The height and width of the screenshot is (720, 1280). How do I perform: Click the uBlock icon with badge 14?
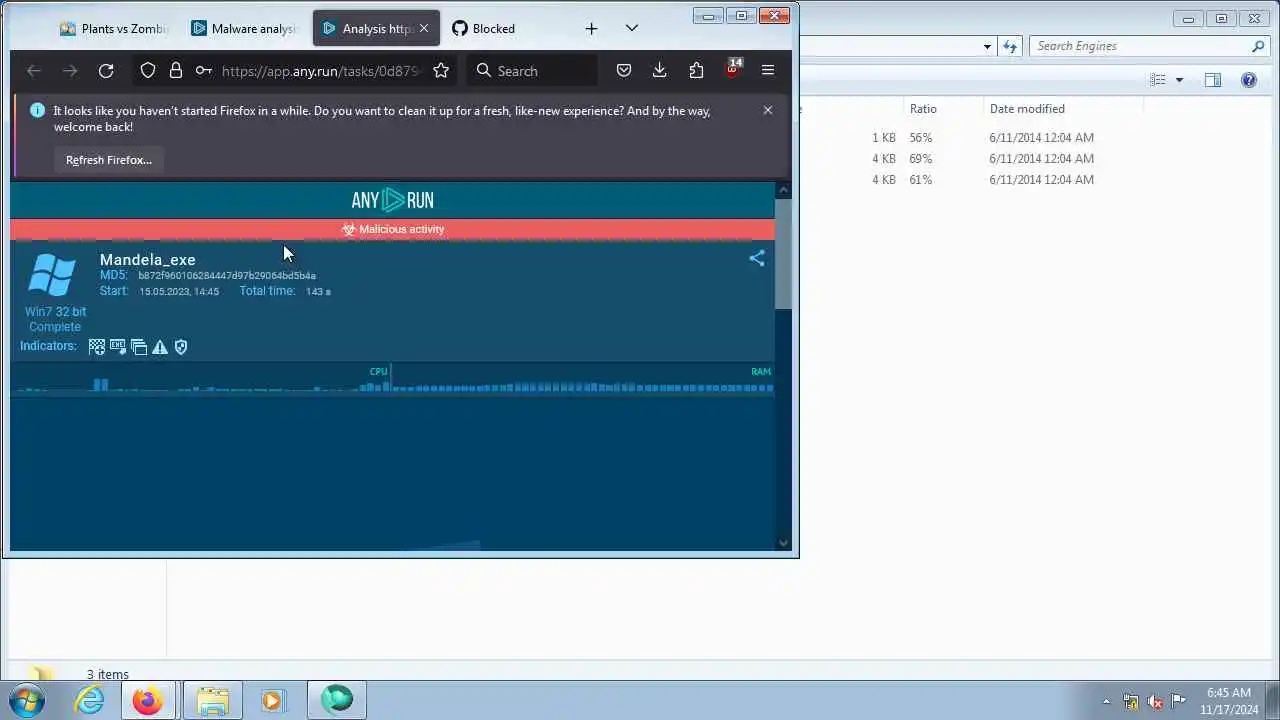tap(733, 69)
